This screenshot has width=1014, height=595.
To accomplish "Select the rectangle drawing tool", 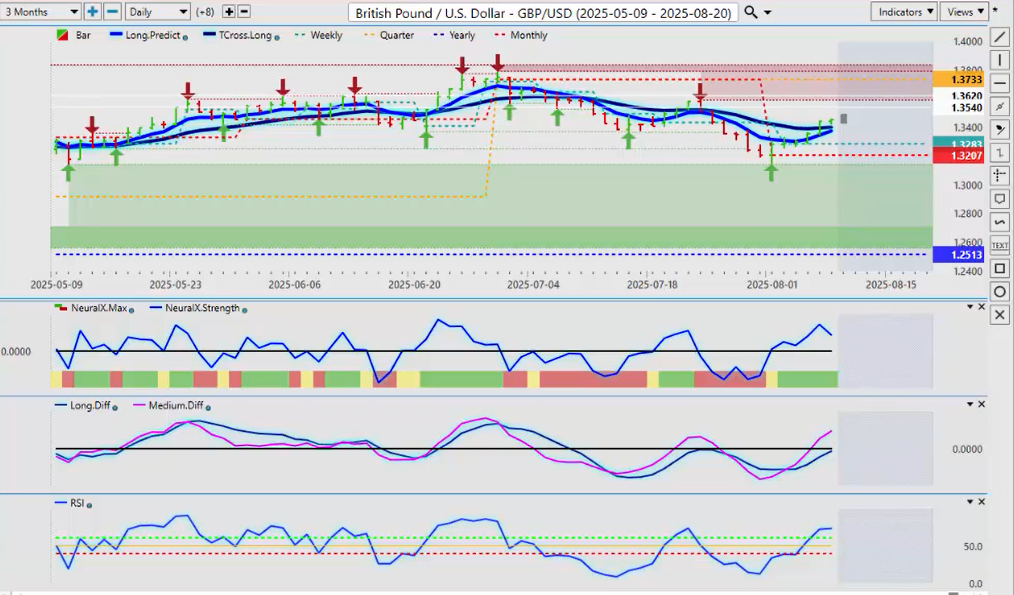I will coord(1000,268).
